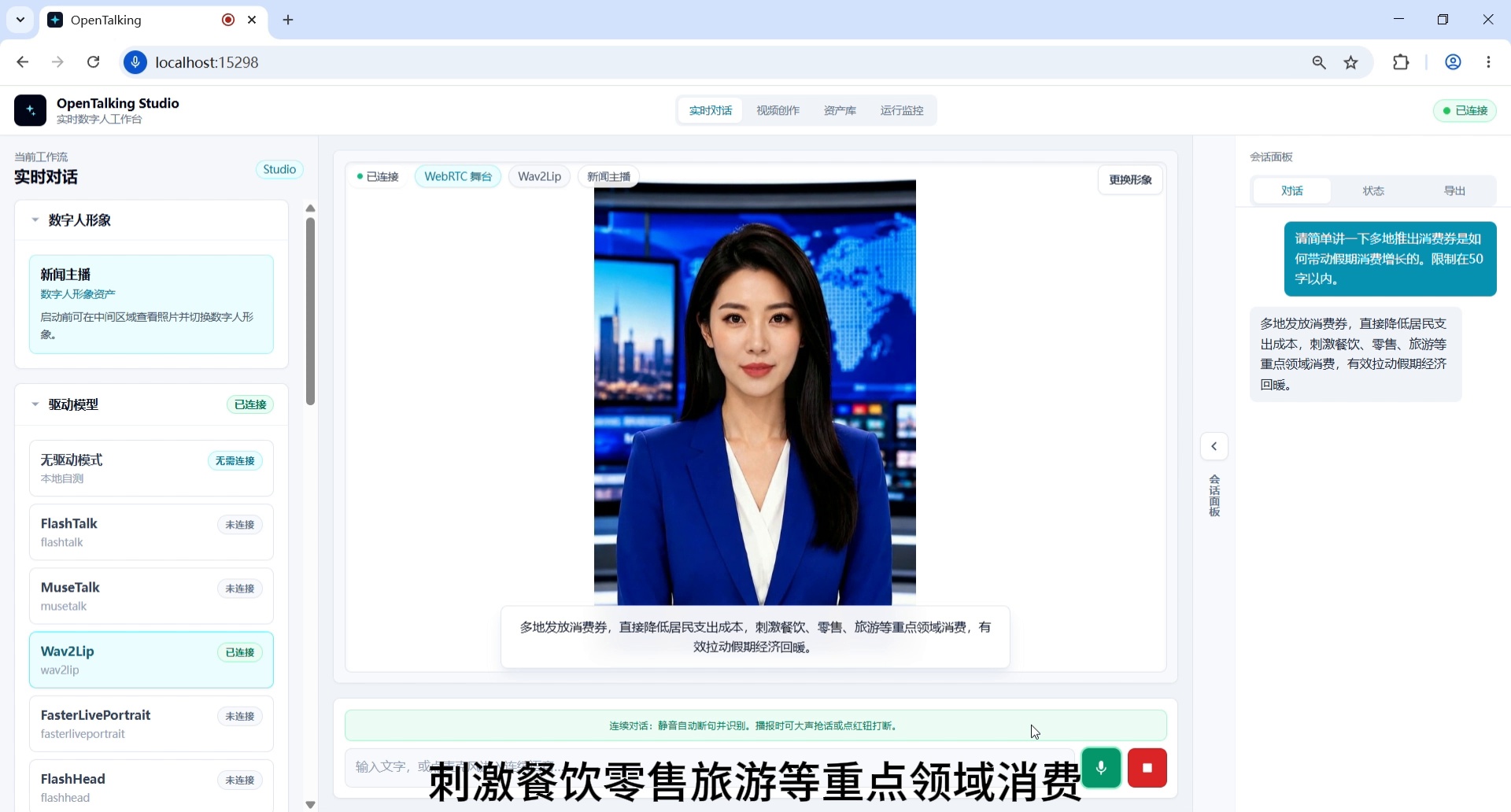
Task: Choose the FlashHead drive model
Action: [151, 785]
